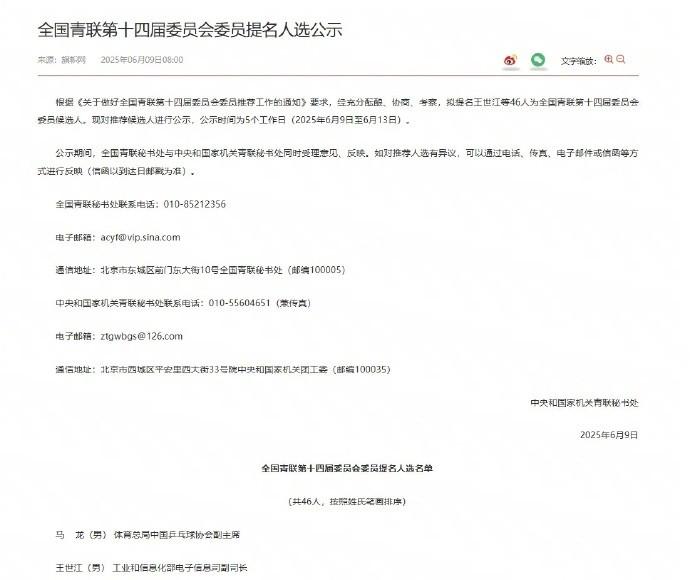The image size is (690, 580).
Task: Click the 平安里西大街33号 mailing address line
Action: click(x=223, y=370)
